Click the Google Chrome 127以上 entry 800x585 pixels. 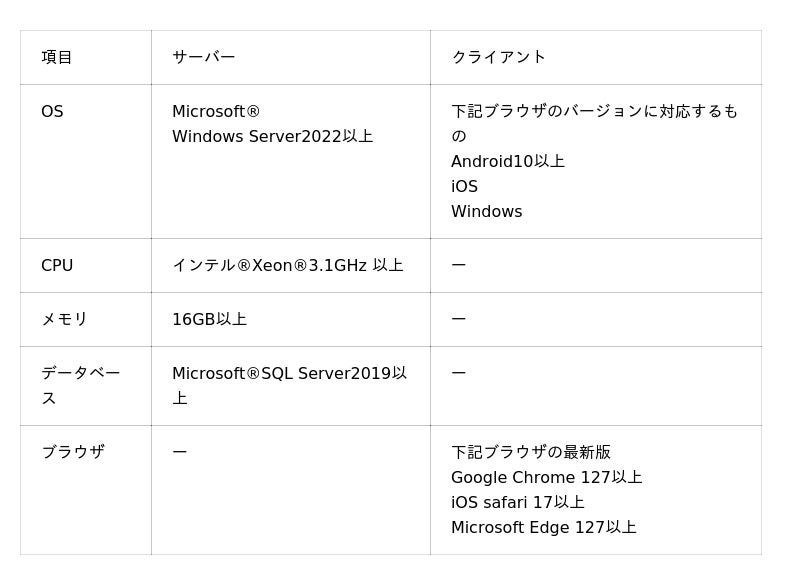tap(546, 478)
